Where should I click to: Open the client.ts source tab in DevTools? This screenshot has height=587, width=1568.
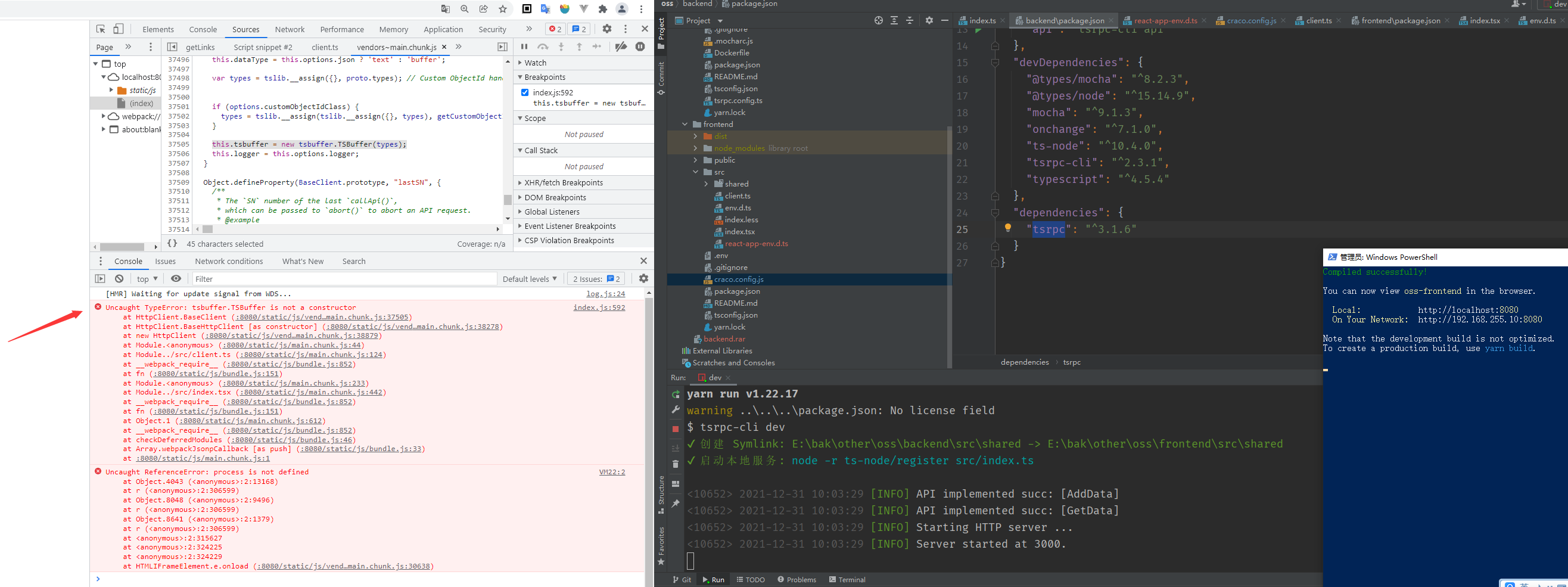[x=325, y=47]
